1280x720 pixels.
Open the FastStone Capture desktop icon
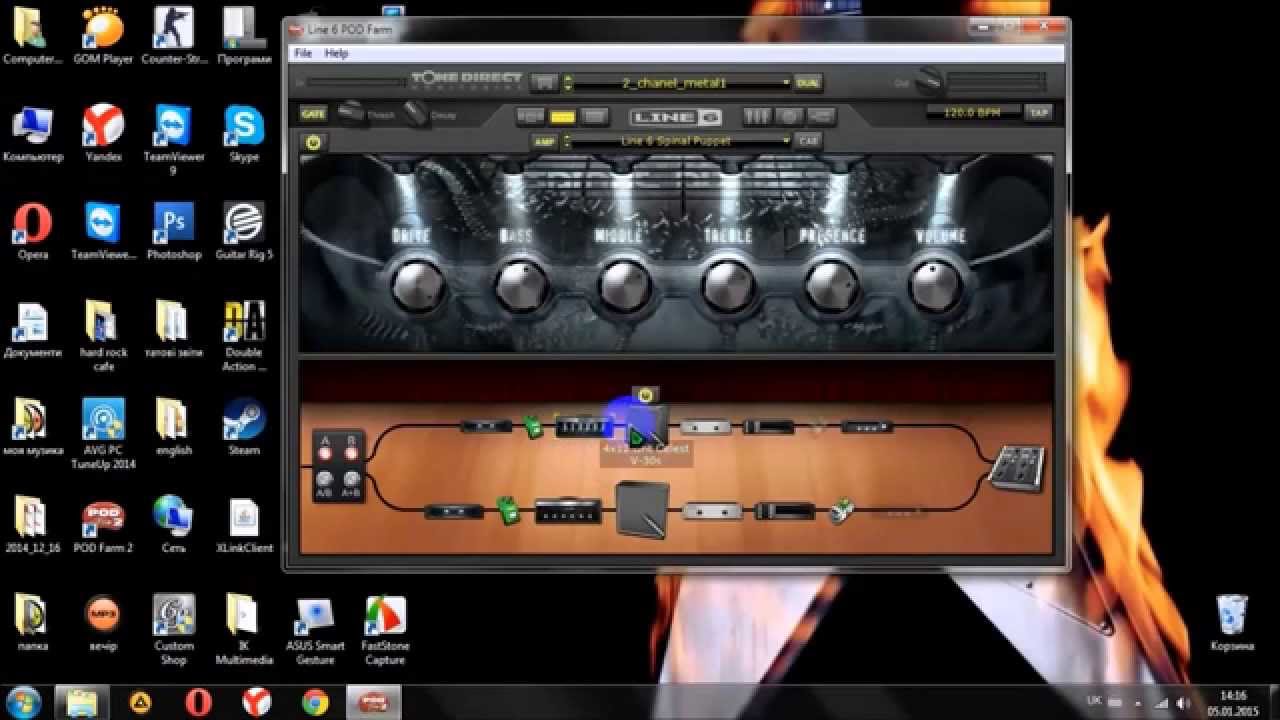[x=385, y=630]
